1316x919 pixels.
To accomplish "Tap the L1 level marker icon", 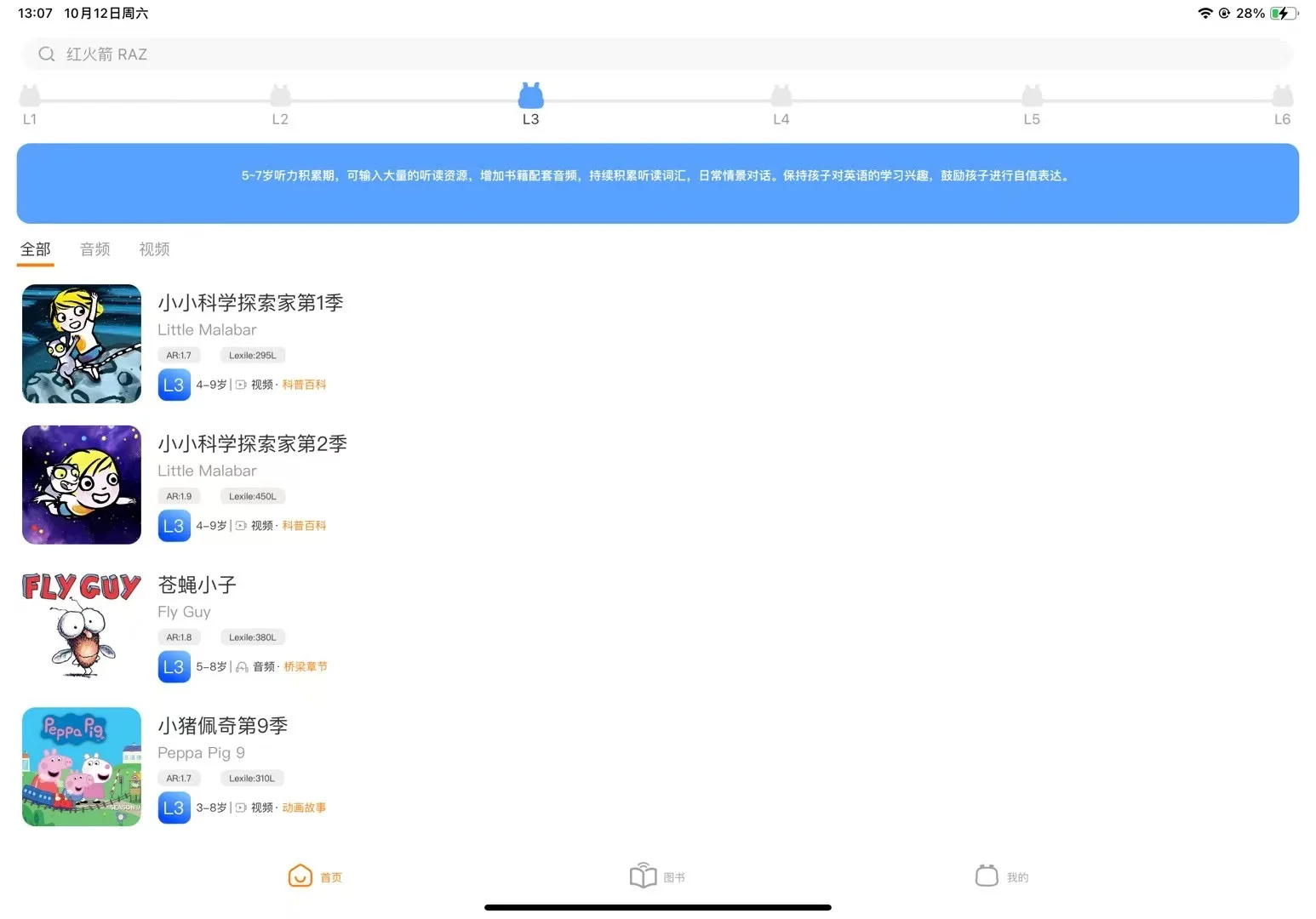I will pyautogui.click(x=30, y=98).
